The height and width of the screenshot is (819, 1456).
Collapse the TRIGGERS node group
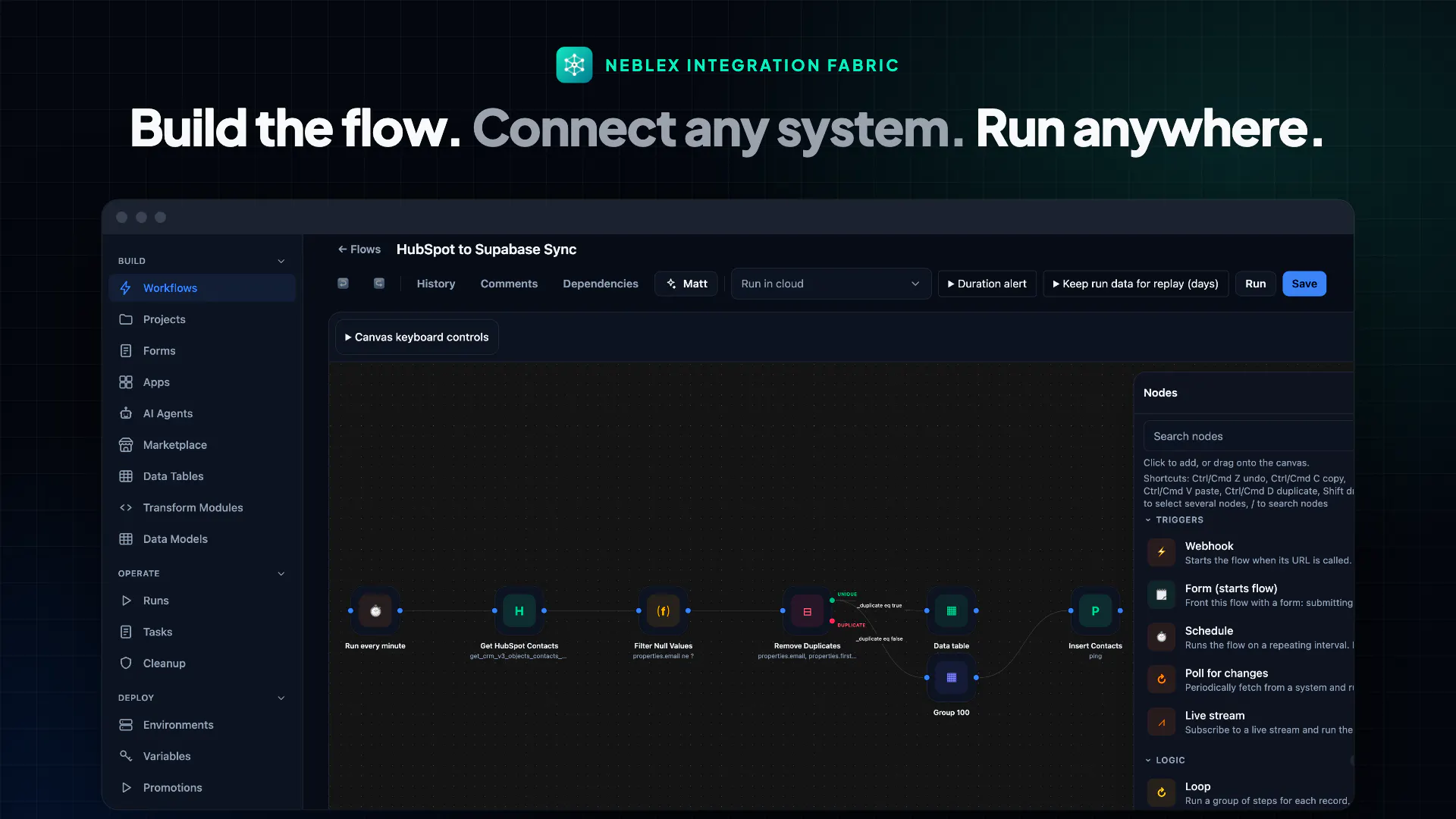1174,520
